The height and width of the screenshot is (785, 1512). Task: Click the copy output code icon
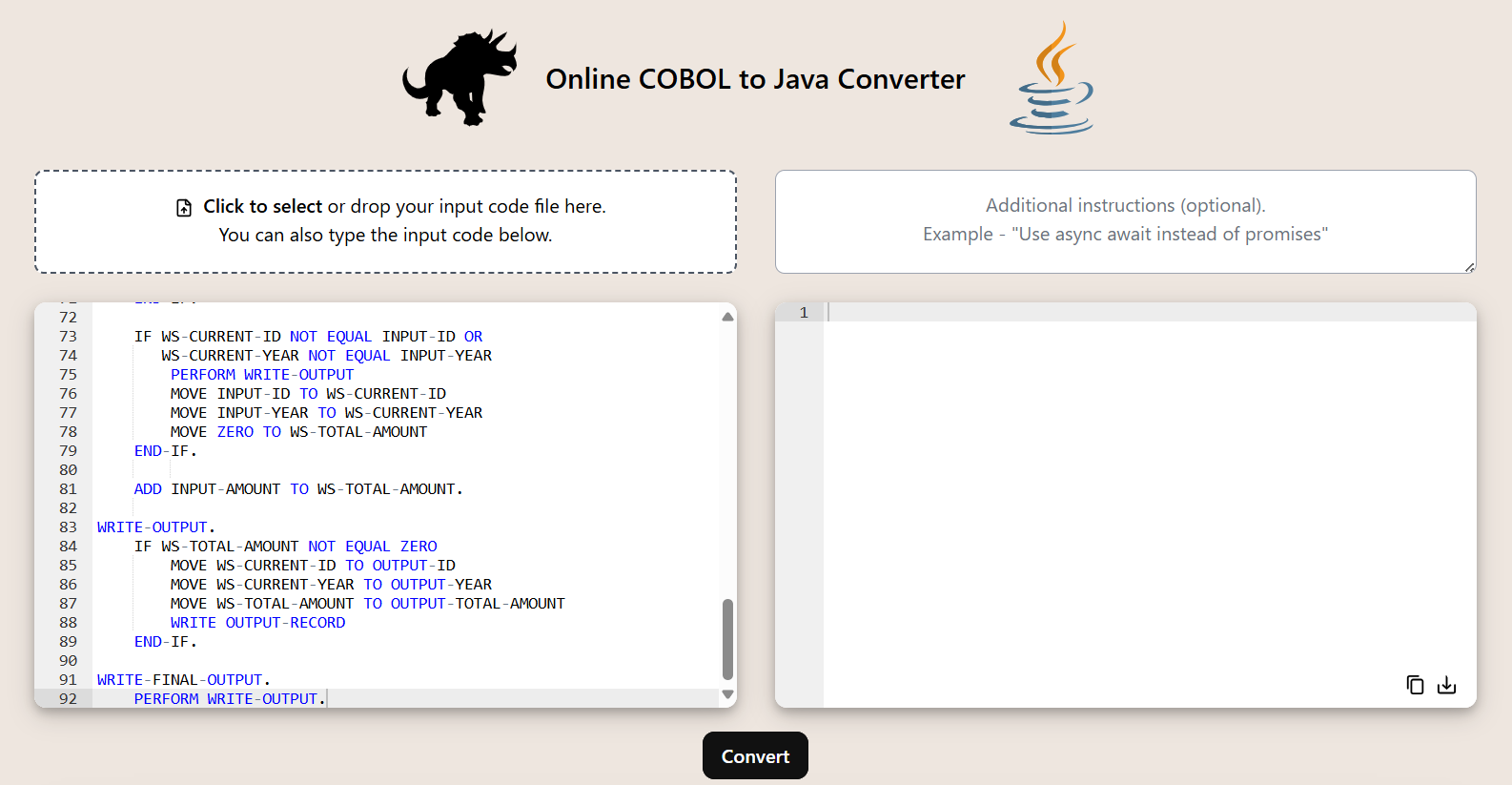[1415, 685]
